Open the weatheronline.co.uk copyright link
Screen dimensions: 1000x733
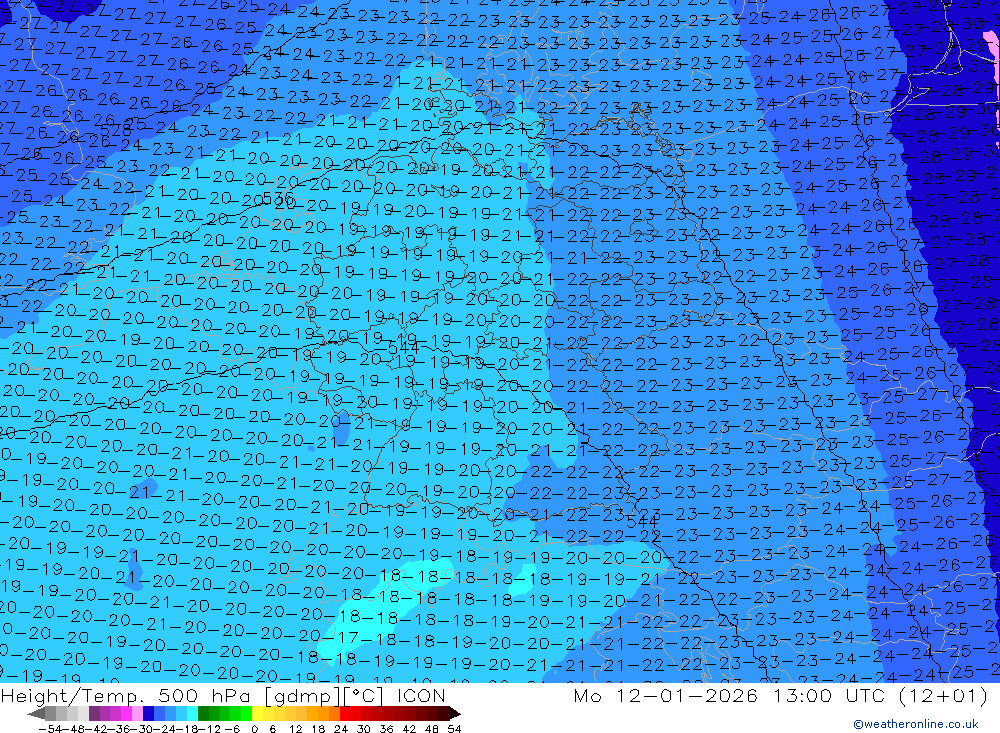click(x=916, y=723)
